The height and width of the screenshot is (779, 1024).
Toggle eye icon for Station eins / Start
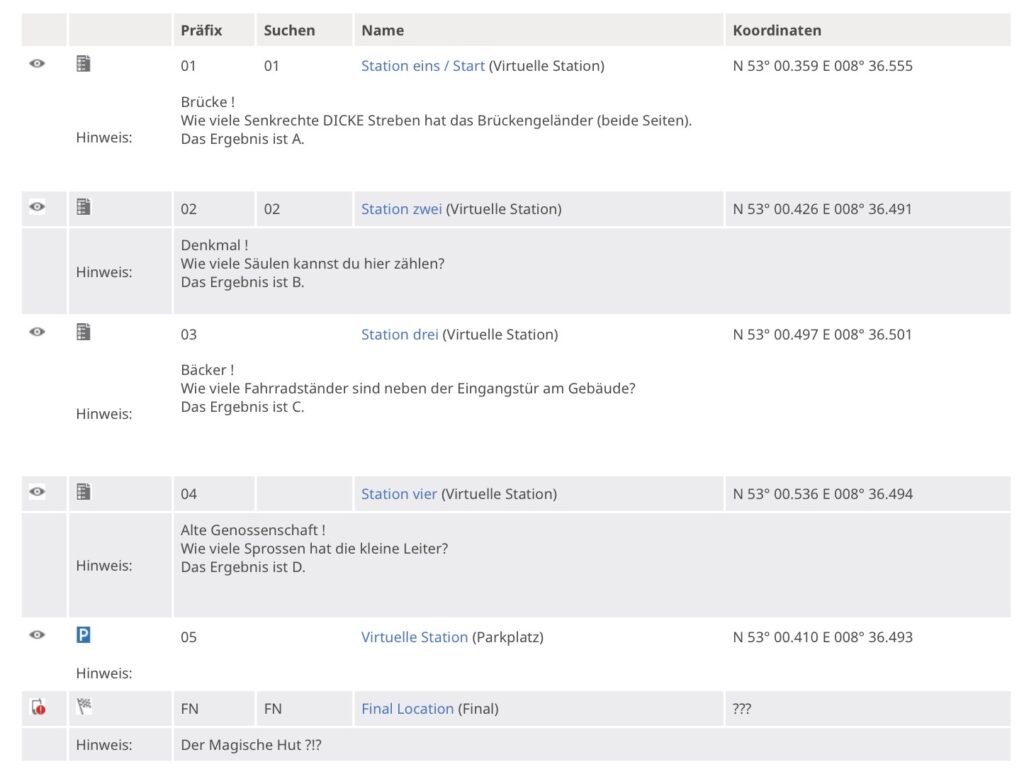pyautogui.click(x=37, y=64)
